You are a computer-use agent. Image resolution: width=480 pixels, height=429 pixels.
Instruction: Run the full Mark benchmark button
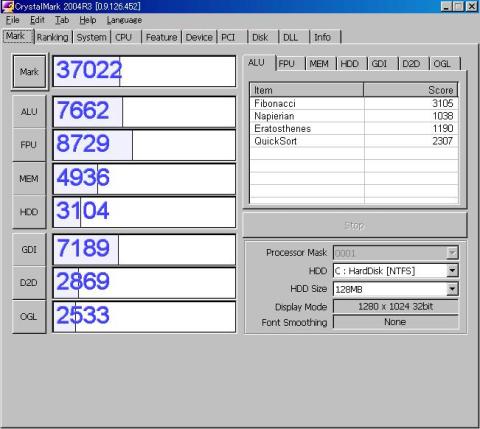tap(29, 72)
